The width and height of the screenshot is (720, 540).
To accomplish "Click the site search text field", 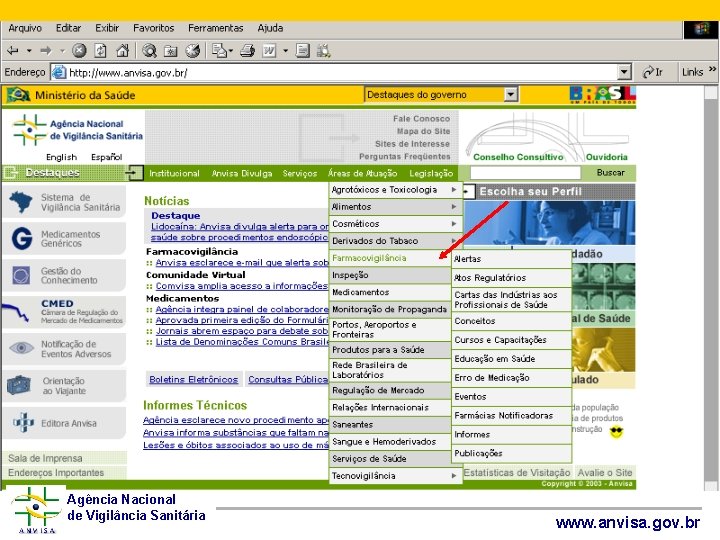I will click(x=525, y=173).
